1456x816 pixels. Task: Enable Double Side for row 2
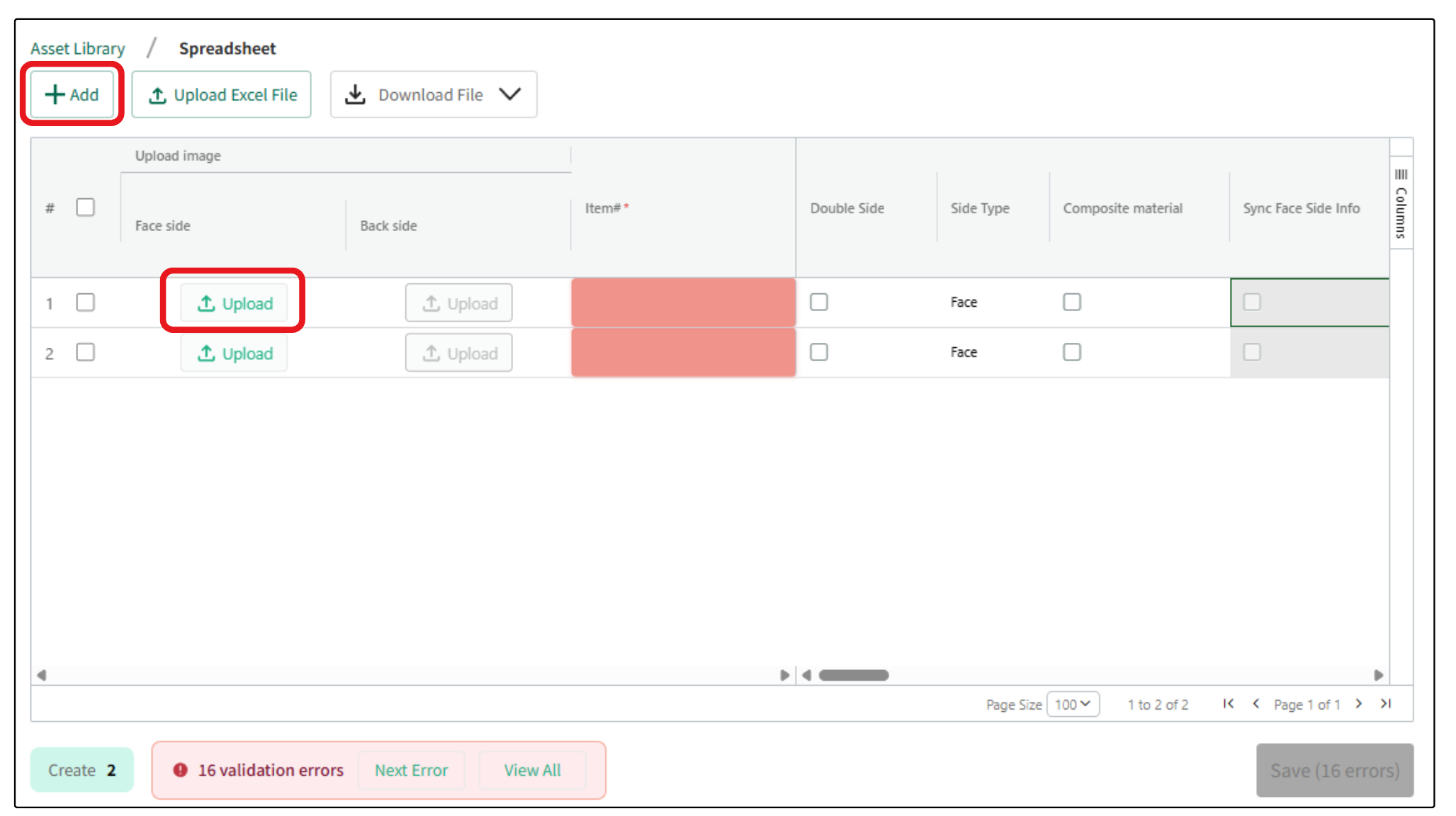[819, 352]
